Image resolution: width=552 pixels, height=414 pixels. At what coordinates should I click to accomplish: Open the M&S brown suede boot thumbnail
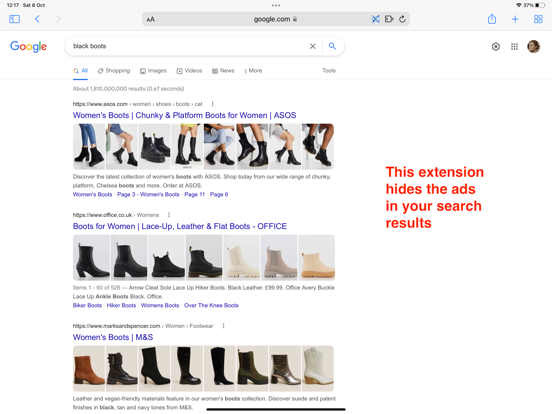89,369
